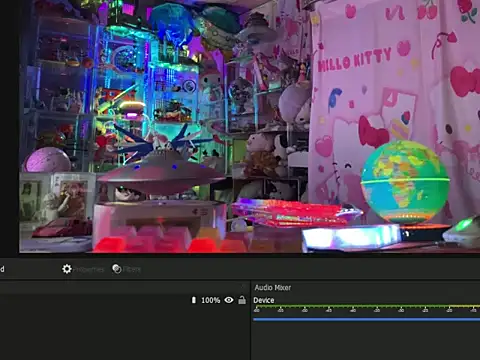Click the blue Device volume slider
The image size is (480, 360).
(366, 319)
